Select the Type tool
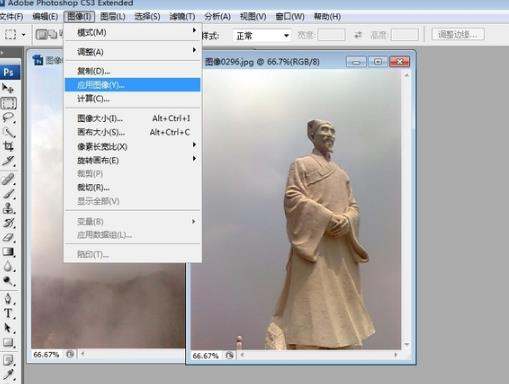The height and width of the screenshot is (384, 509). point(8,313)
